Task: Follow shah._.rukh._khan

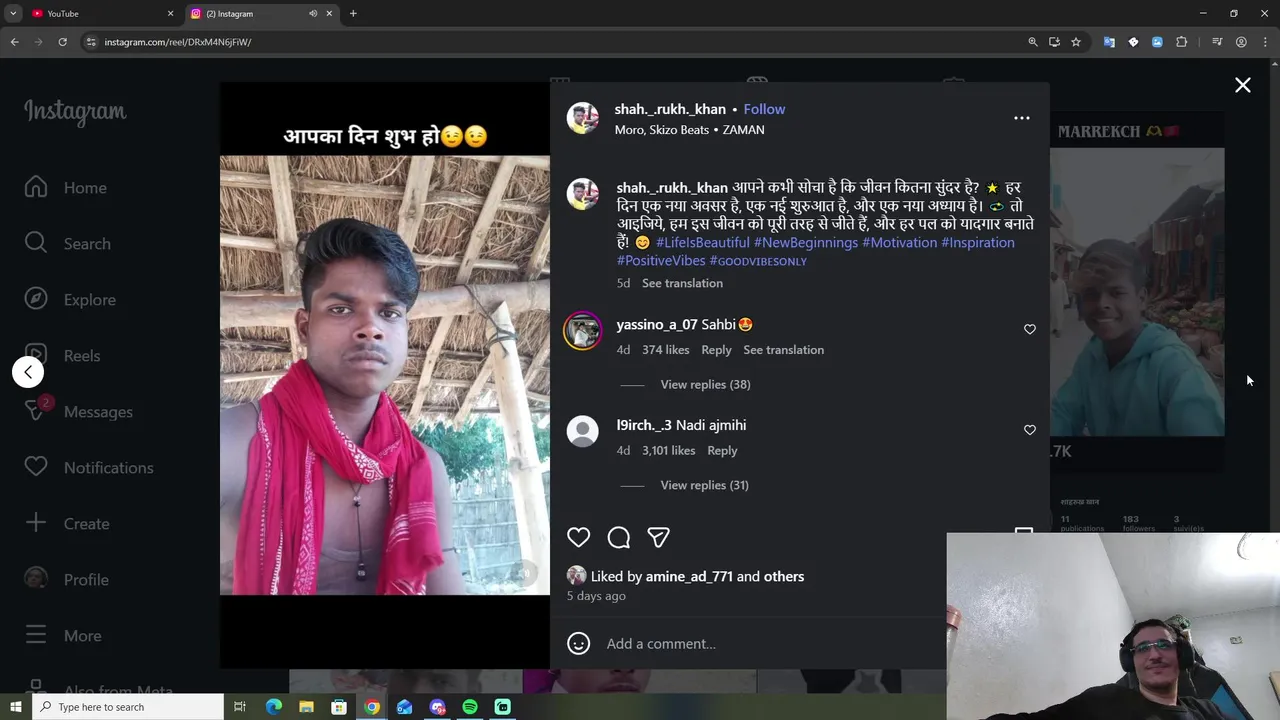Action: [764, 109]
